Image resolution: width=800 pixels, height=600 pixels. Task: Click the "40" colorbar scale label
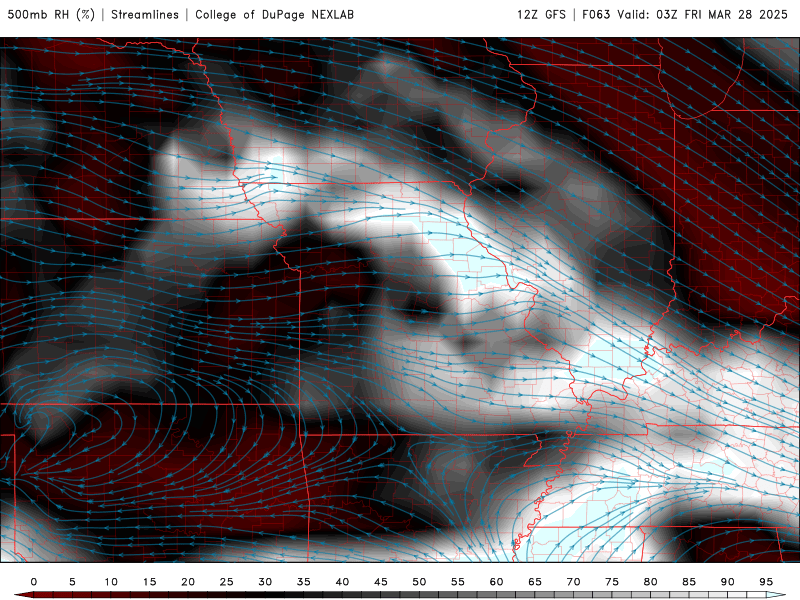coord(342,582)
